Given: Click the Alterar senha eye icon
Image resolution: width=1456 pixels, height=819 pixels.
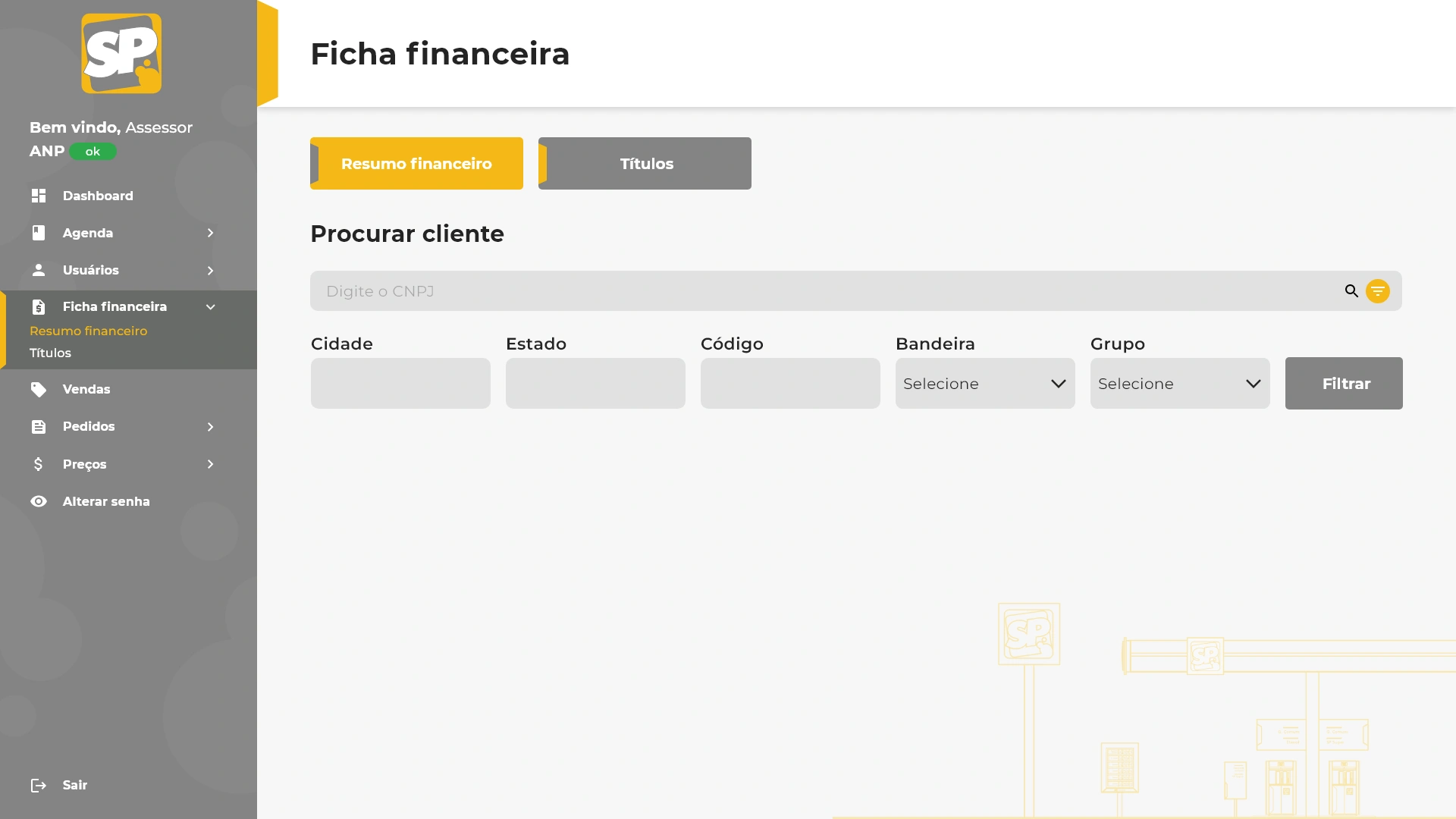Looking at the screenshot, I should 39,501.
